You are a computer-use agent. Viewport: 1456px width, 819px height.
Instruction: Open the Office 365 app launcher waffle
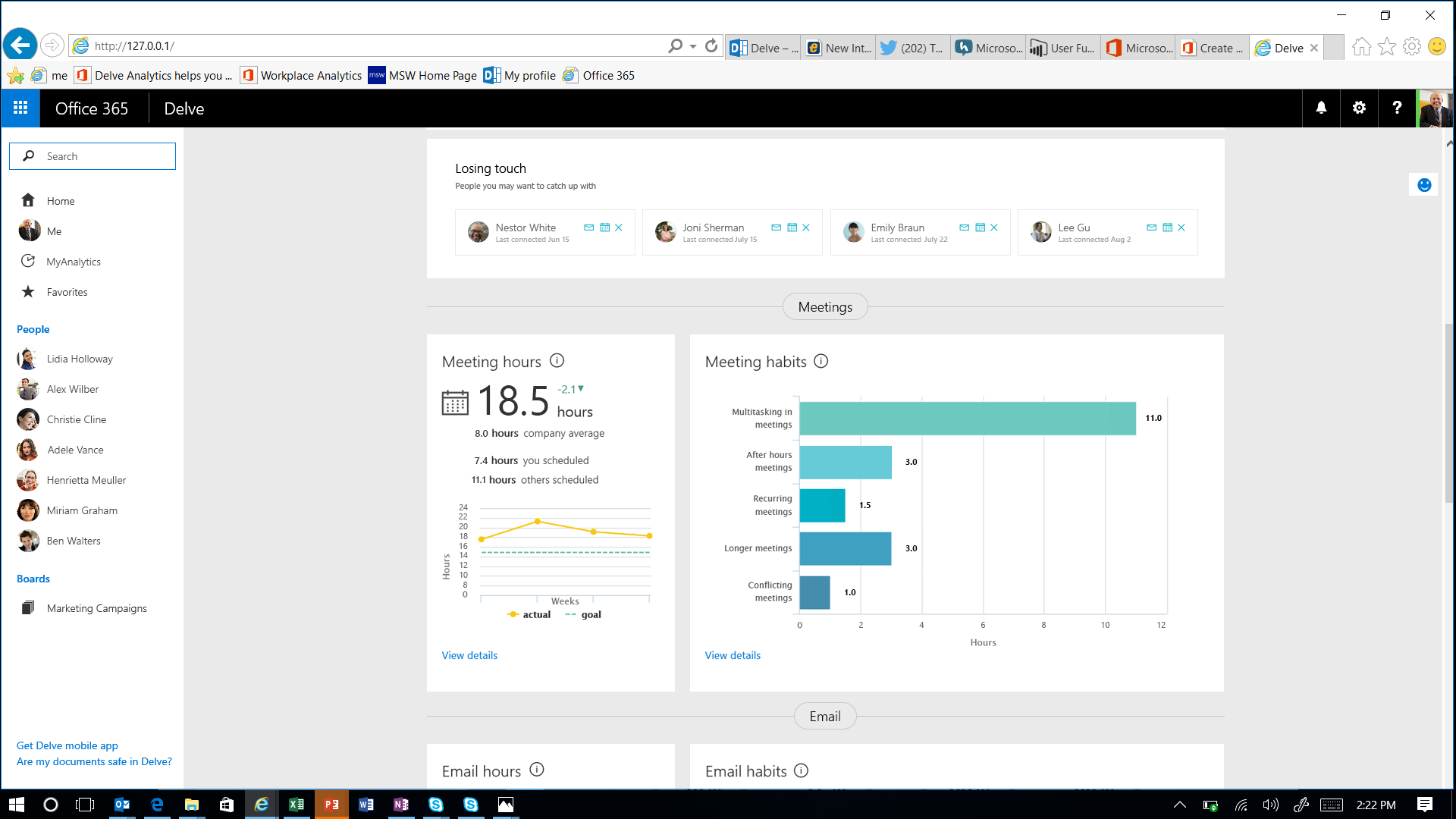(x=20, y=108)
